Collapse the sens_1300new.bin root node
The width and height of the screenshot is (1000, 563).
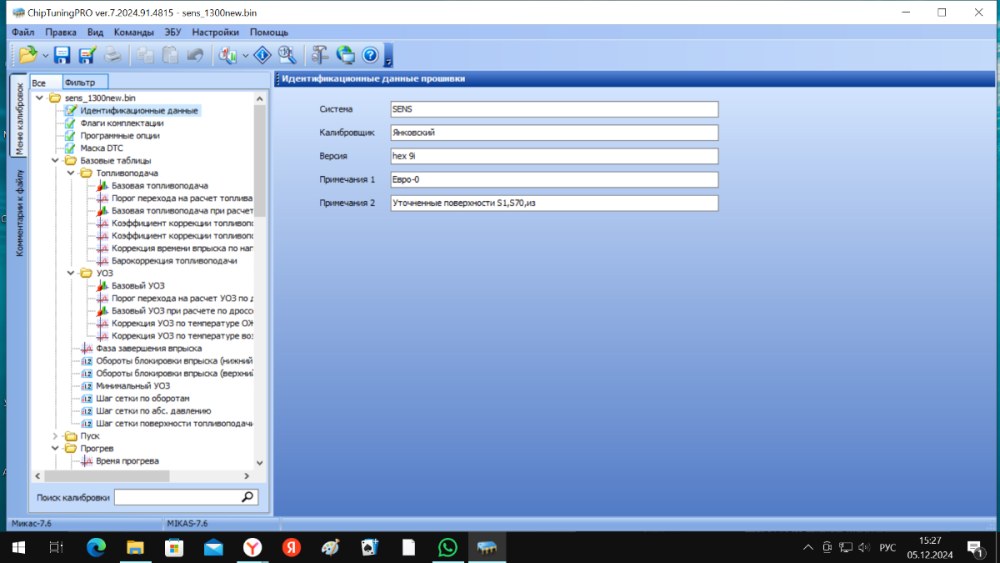pyautogui.click(x=40, y=98)
